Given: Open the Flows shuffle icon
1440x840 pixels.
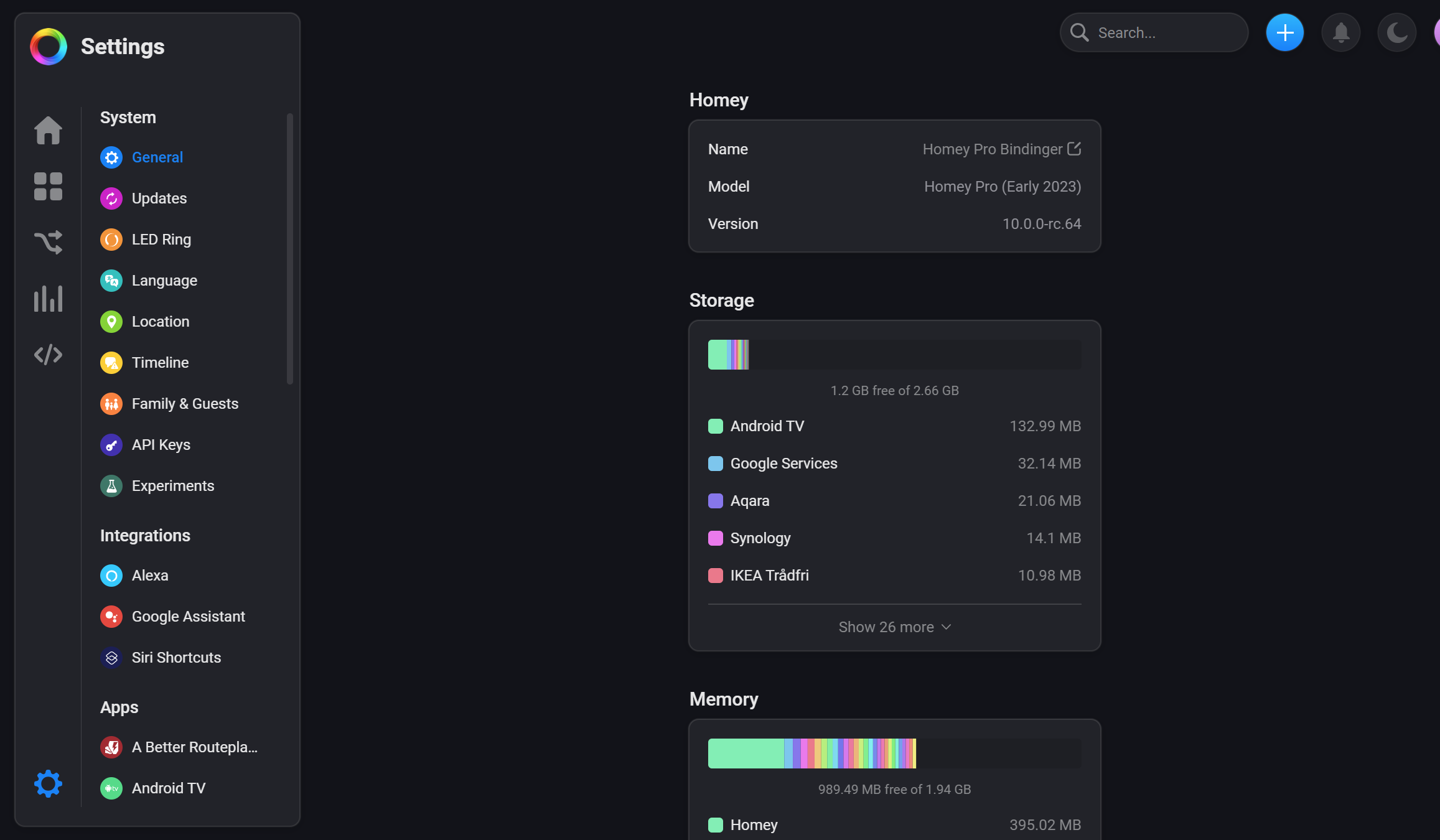Looking at the screenshot, I should click(48, 243).
